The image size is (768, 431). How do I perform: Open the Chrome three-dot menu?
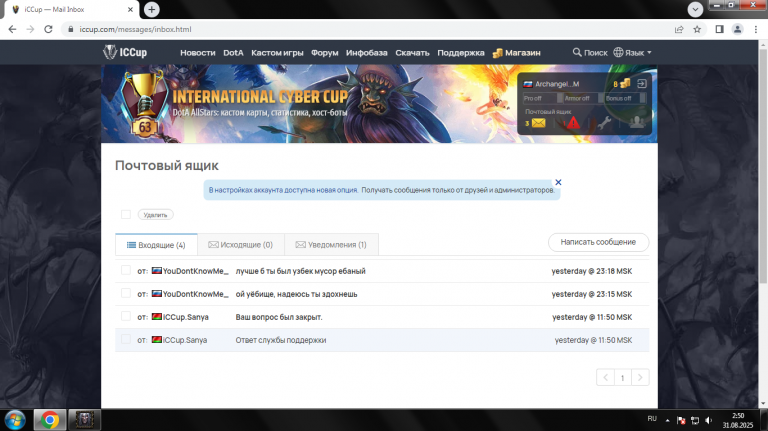click(x=756, y=29)
